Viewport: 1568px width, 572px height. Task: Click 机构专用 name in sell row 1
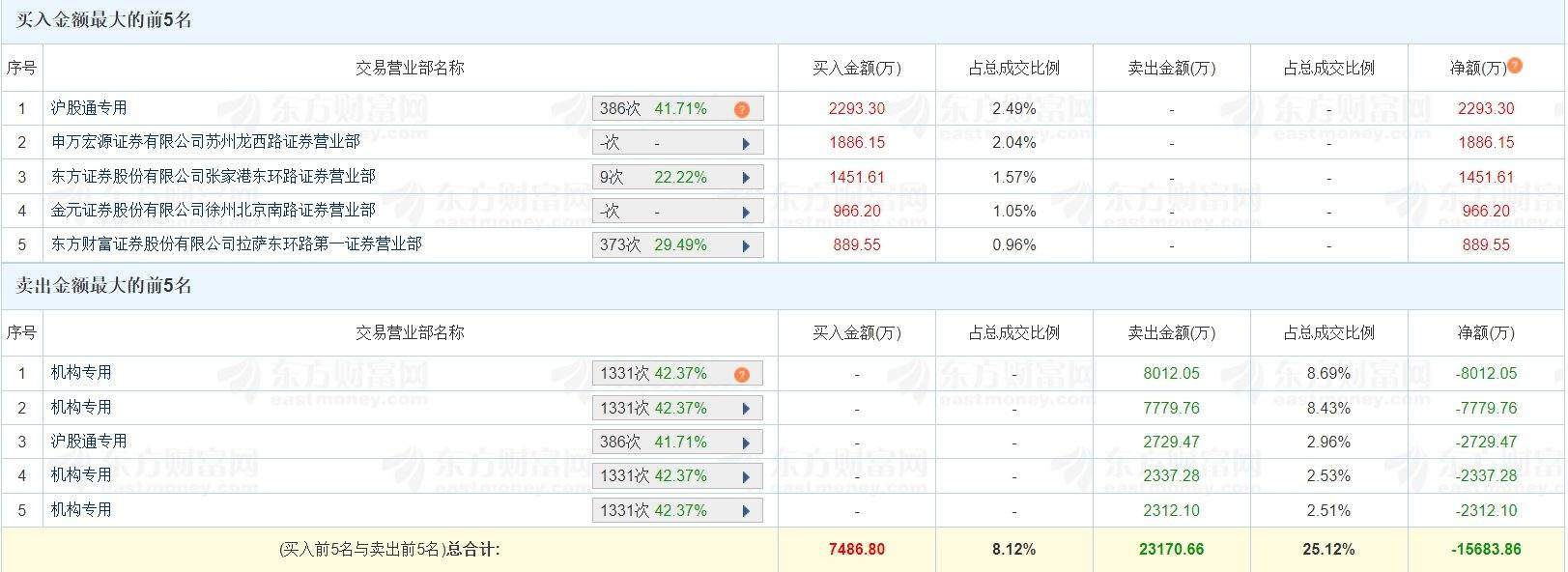[x=81, y=372]
